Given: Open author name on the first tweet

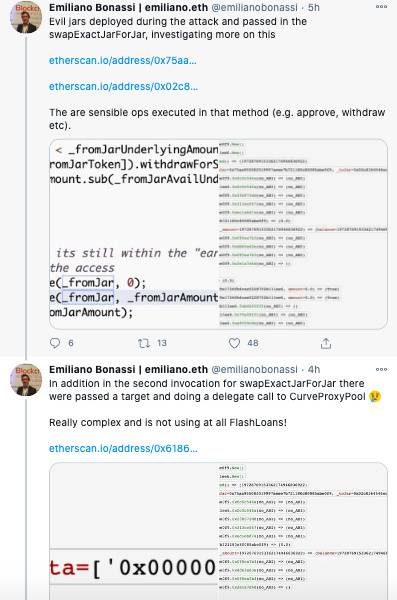Looking at the screenshot, I should (x=128, y=7).
